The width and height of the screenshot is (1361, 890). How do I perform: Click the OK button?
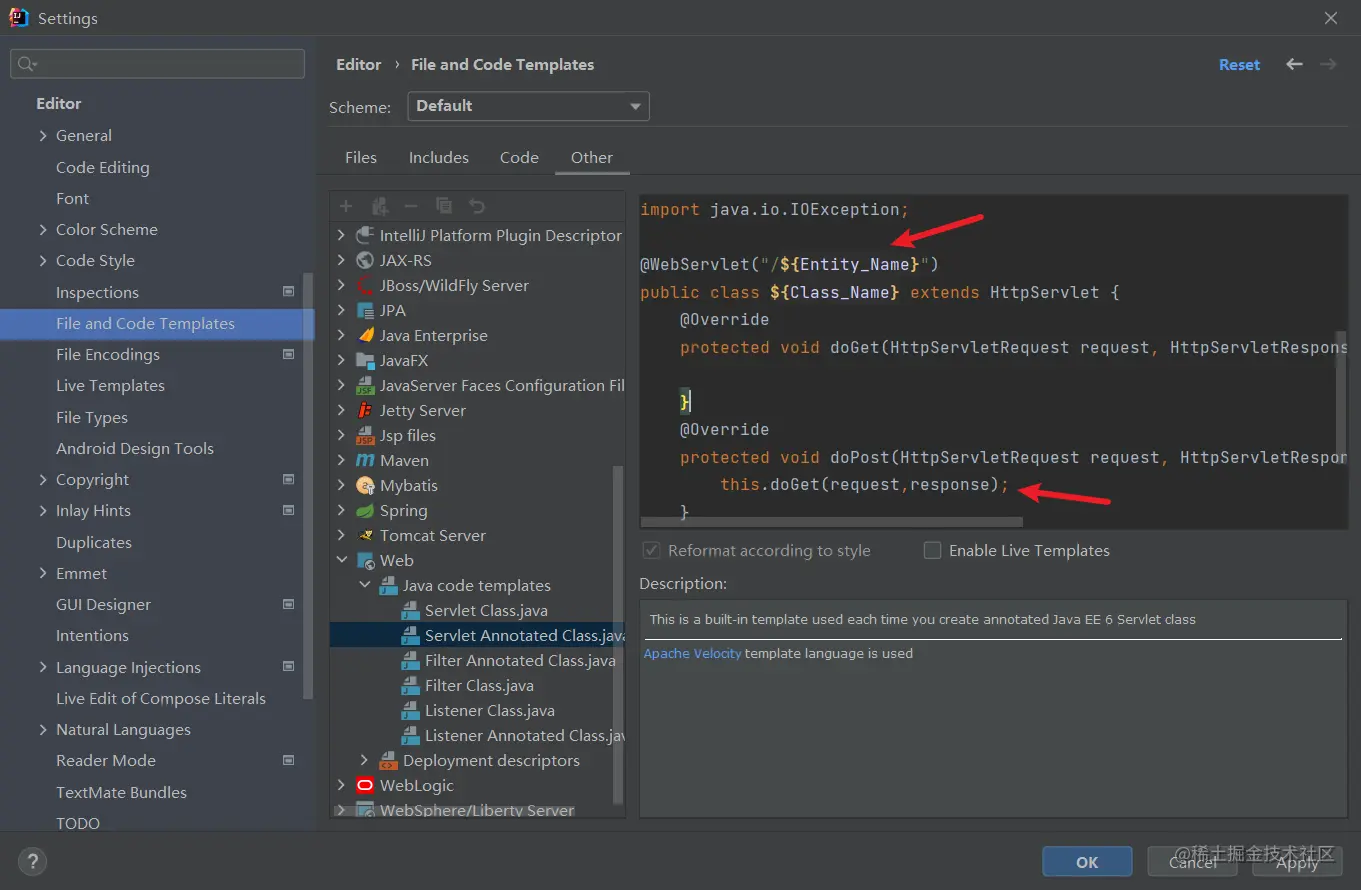pyautogui.click(x=1087, y=862)
